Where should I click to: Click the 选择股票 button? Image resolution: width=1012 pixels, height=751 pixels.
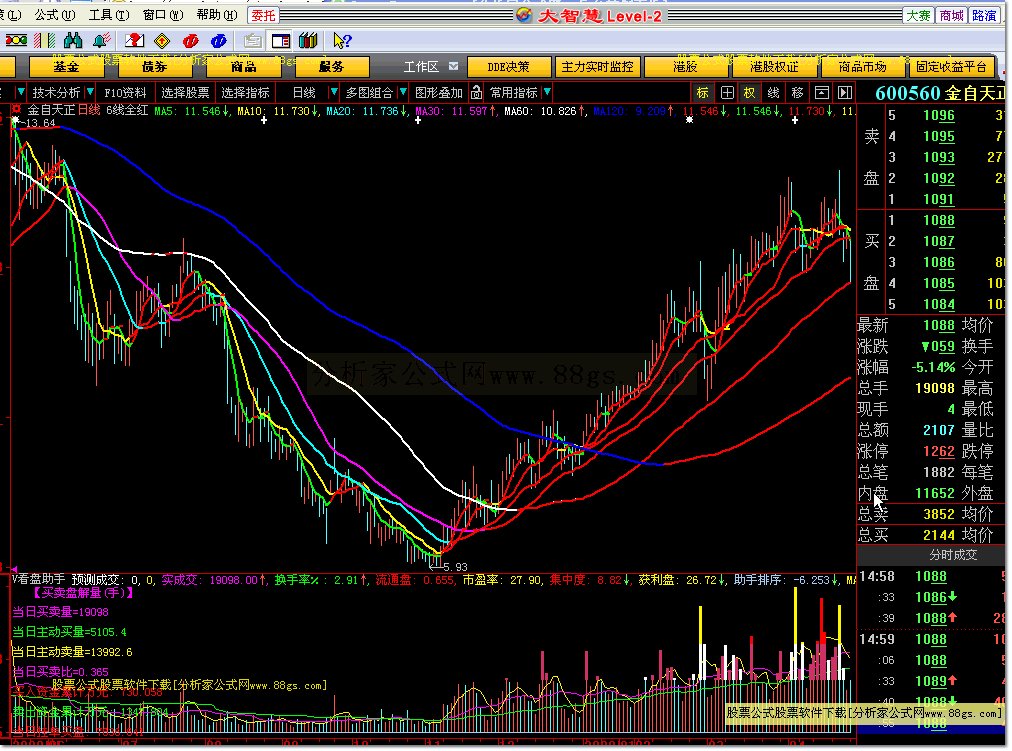[x=185, y=92]
